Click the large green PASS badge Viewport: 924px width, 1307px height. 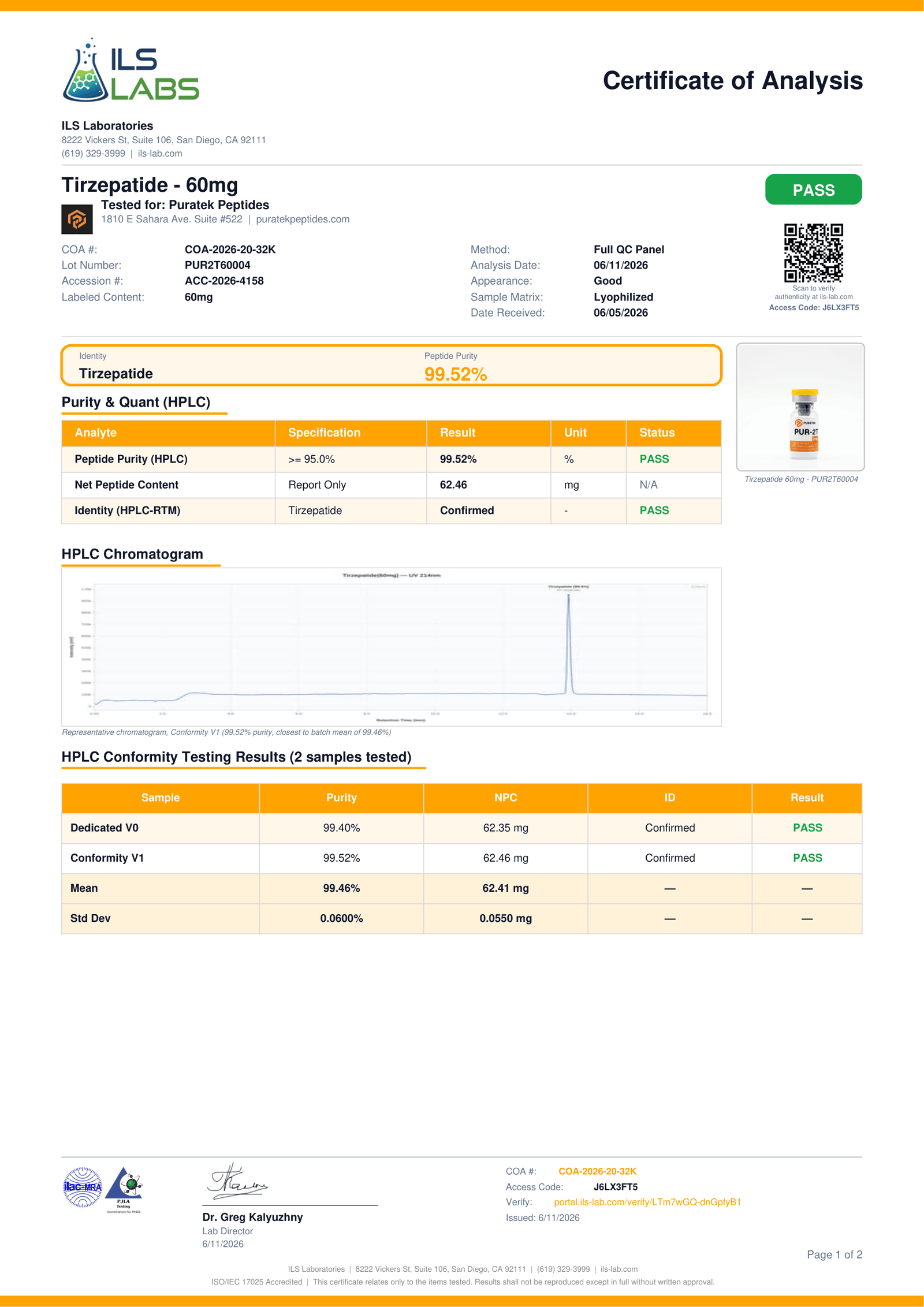pyautogui.click(x=813, y=189)
